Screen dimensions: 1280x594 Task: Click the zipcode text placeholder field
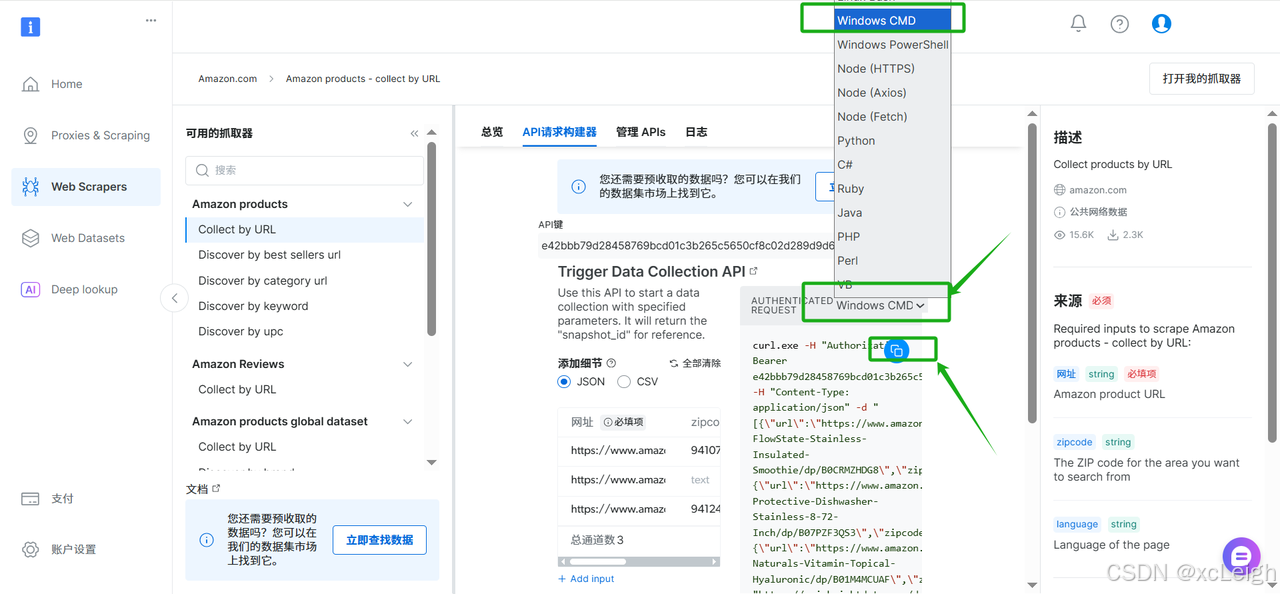click(x=700, y=480)
